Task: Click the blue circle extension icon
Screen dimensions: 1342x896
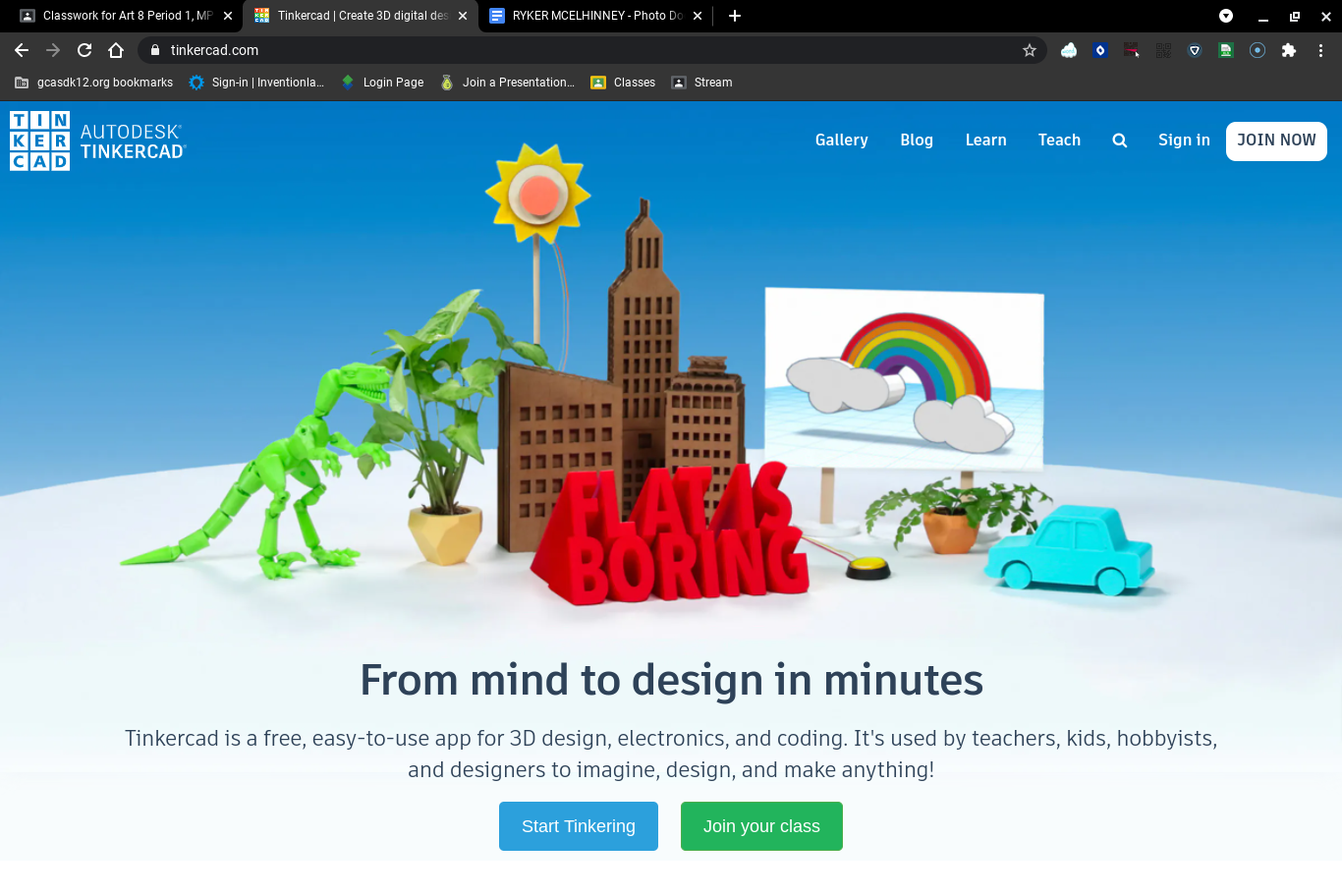Action: (1258, 50)
